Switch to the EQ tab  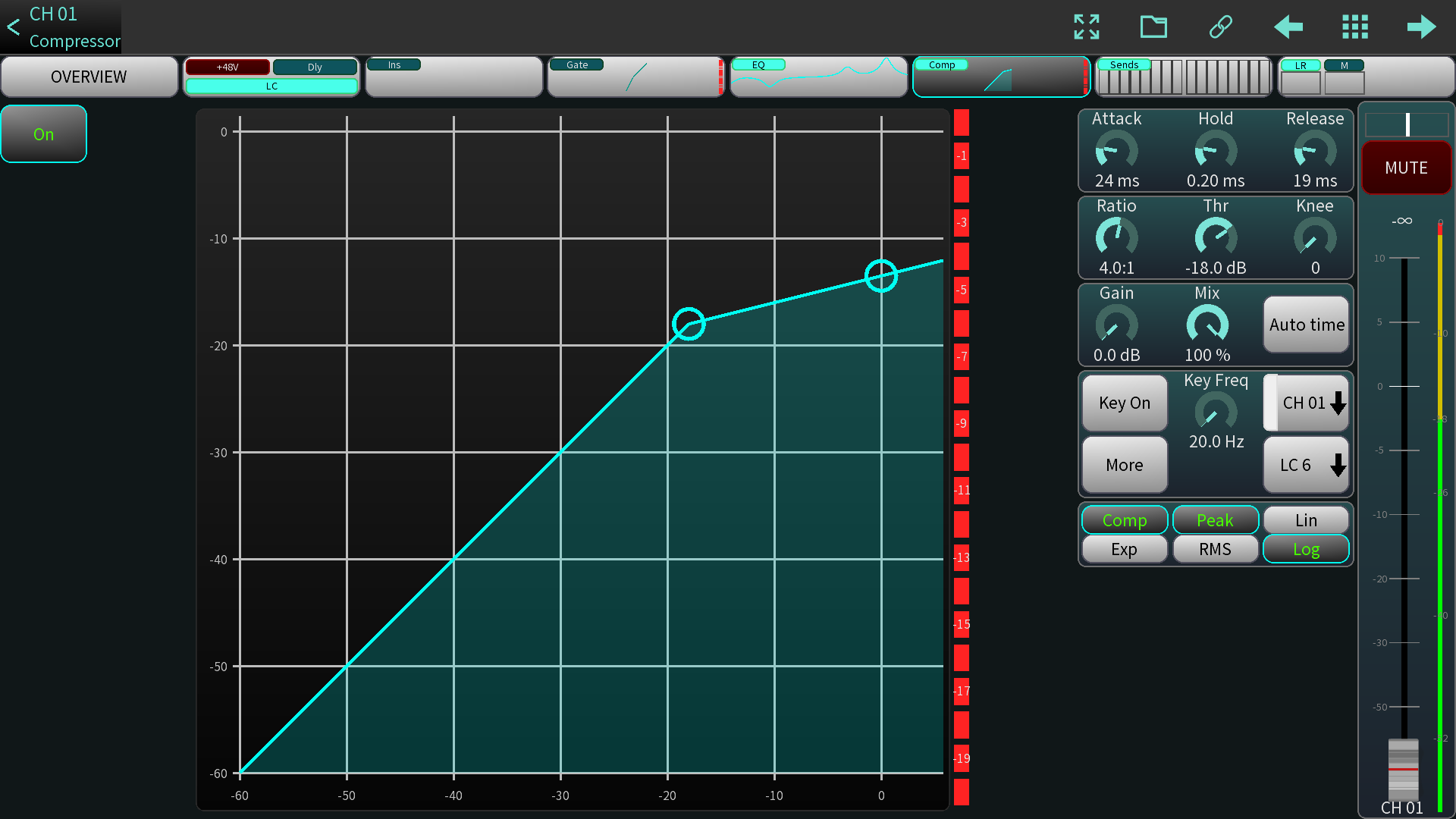(818, 77)
